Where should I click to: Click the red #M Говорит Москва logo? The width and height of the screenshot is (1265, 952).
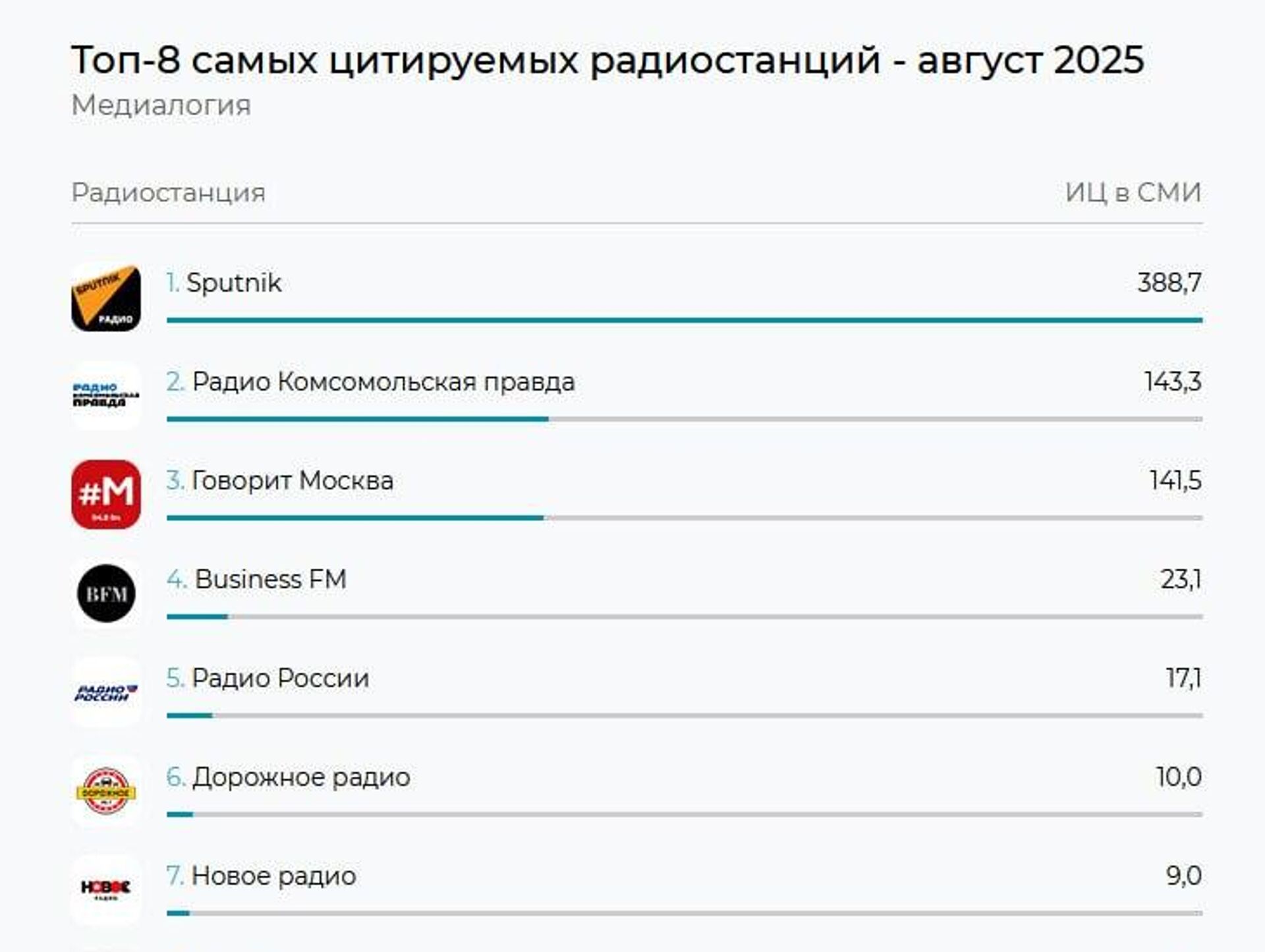(106, 494)
